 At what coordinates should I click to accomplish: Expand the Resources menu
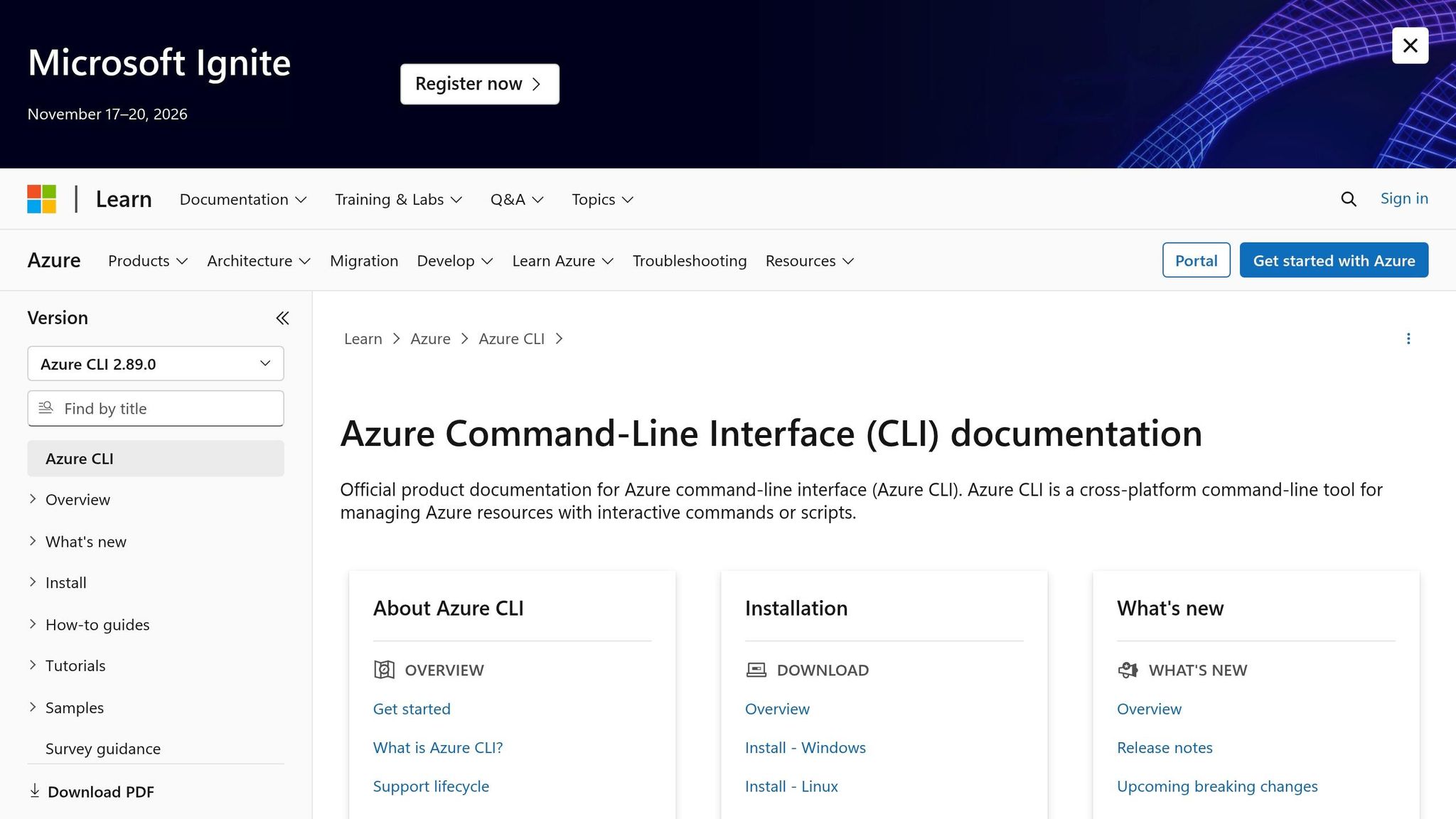click(810, 261)
